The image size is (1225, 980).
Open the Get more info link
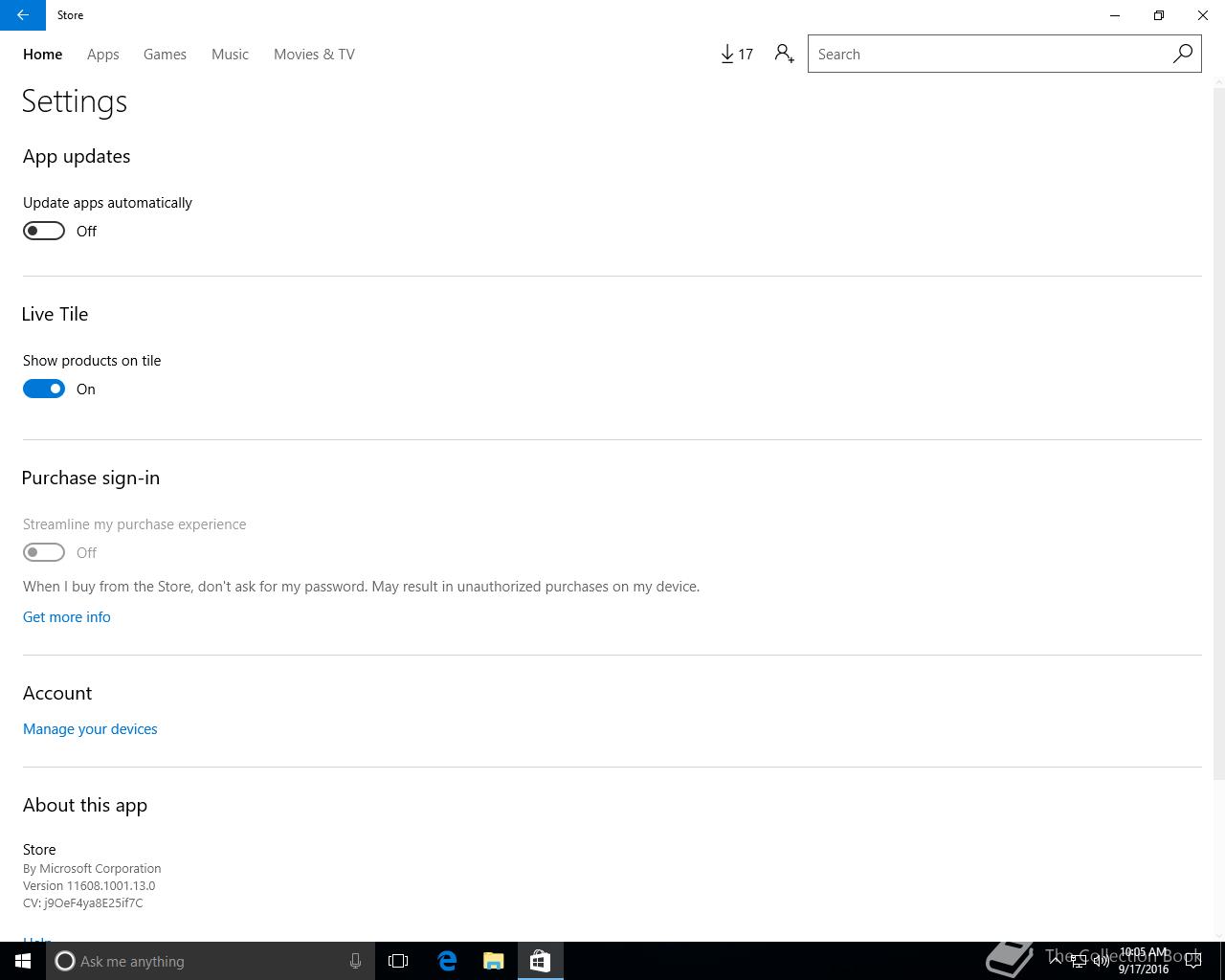pos(67,617)
